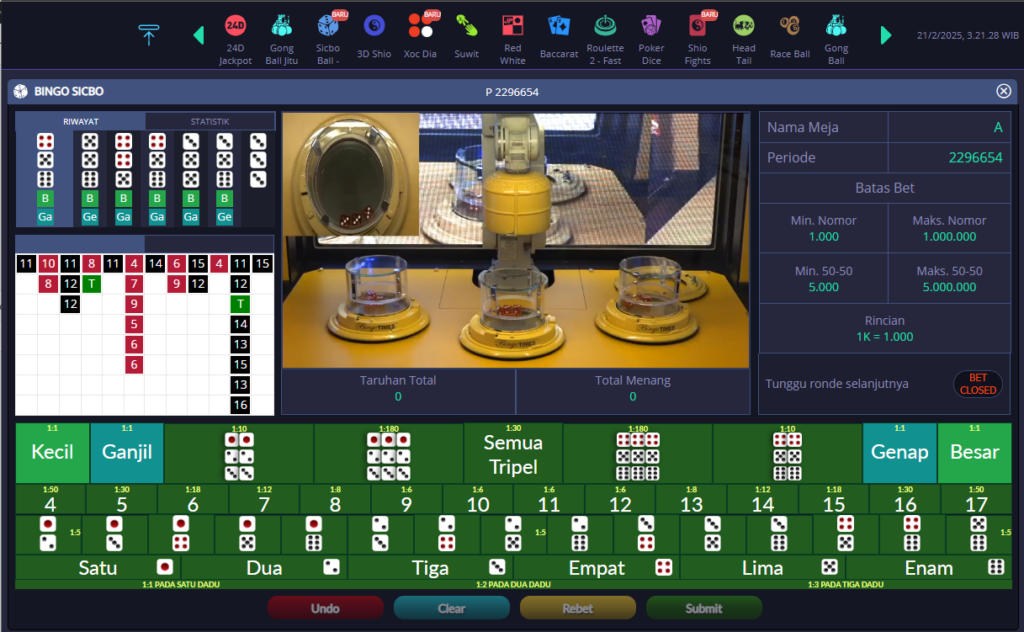Viewport: 1024px width, 632px height.
Task: Switch to the Statistik tab
Action: coord(210,121)
